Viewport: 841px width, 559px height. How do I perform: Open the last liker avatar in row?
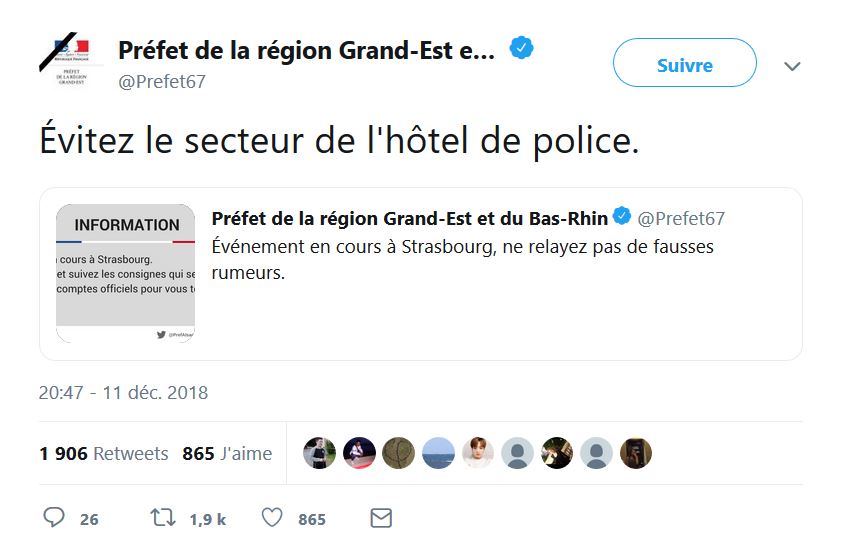click(x=636, y=453)
